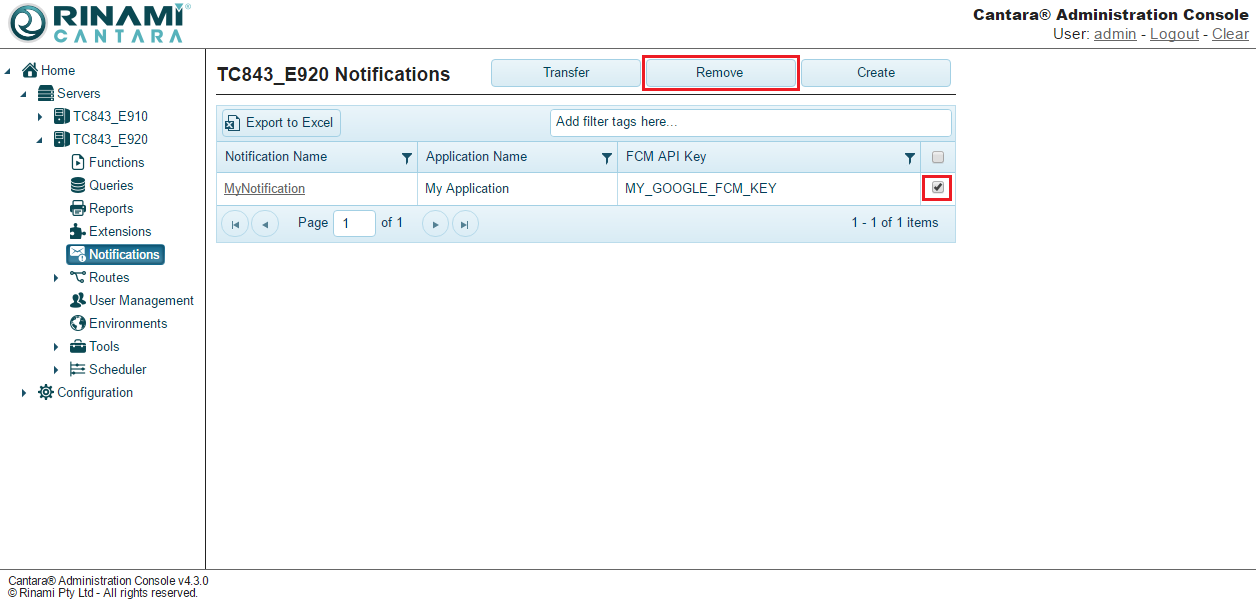Filter the Notification Name column
The width and height of the screenshot is (1256, 609).
click(x=406, y=158)
